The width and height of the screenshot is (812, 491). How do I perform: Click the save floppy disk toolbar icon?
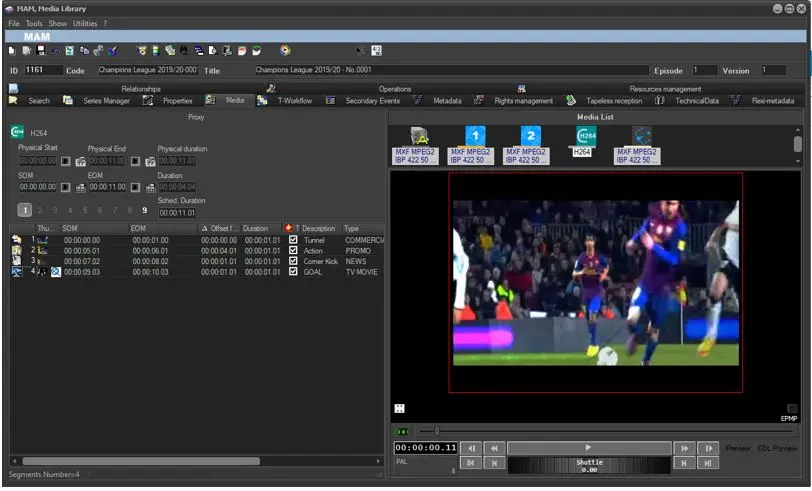40,50
